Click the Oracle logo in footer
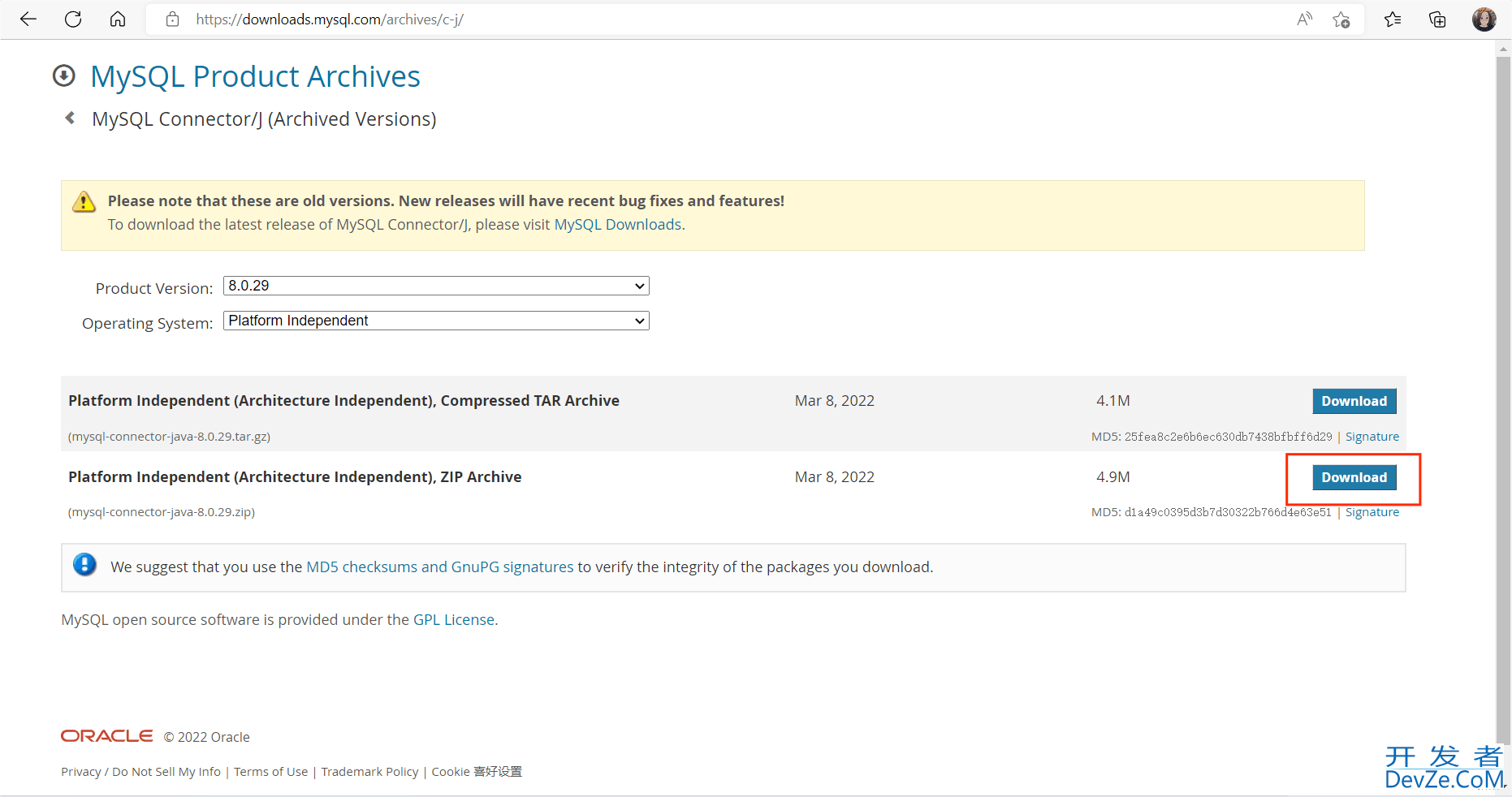 click(106, 736)
